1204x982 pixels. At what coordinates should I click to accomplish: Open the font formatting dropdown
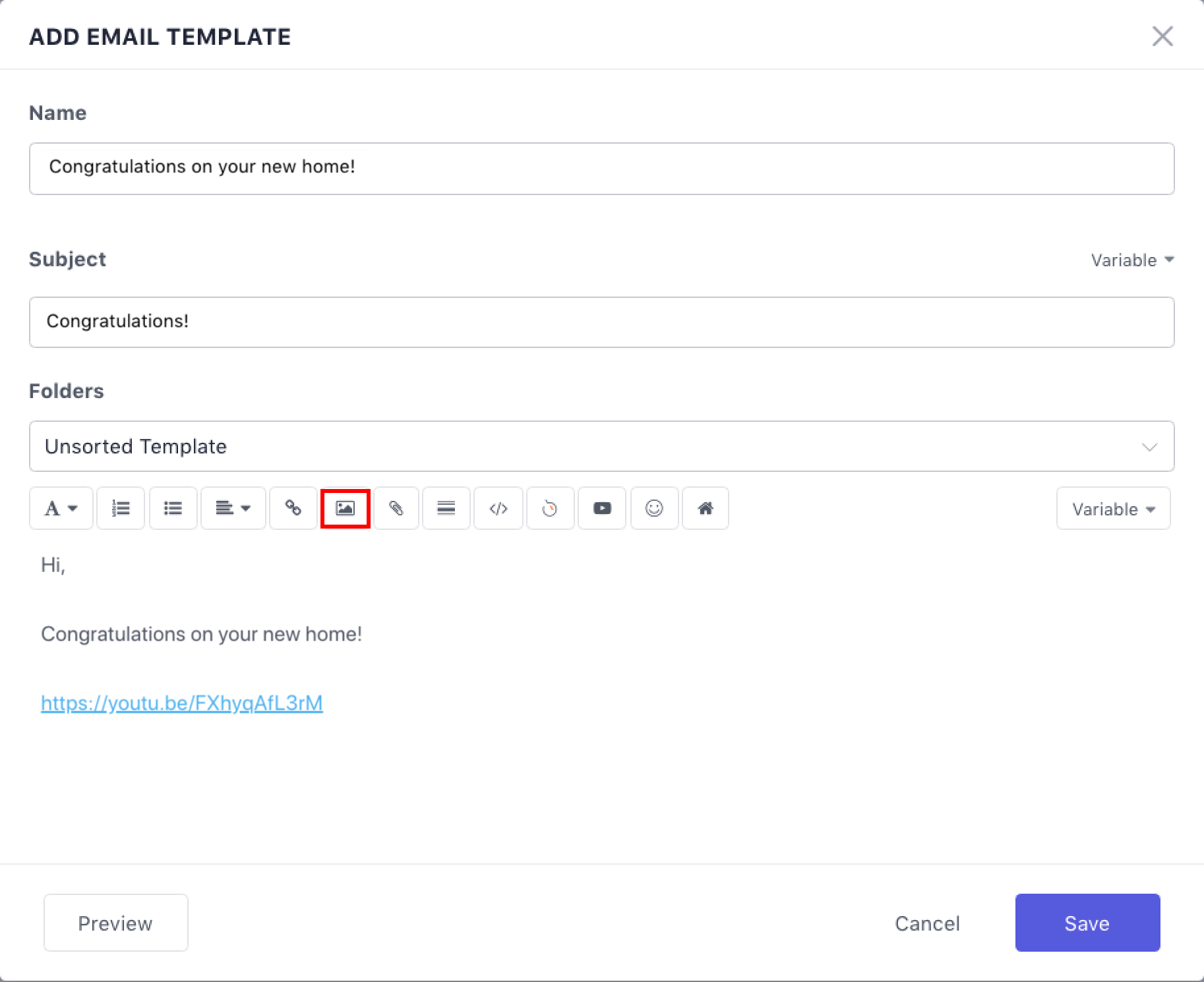click(x=61, y=508)
